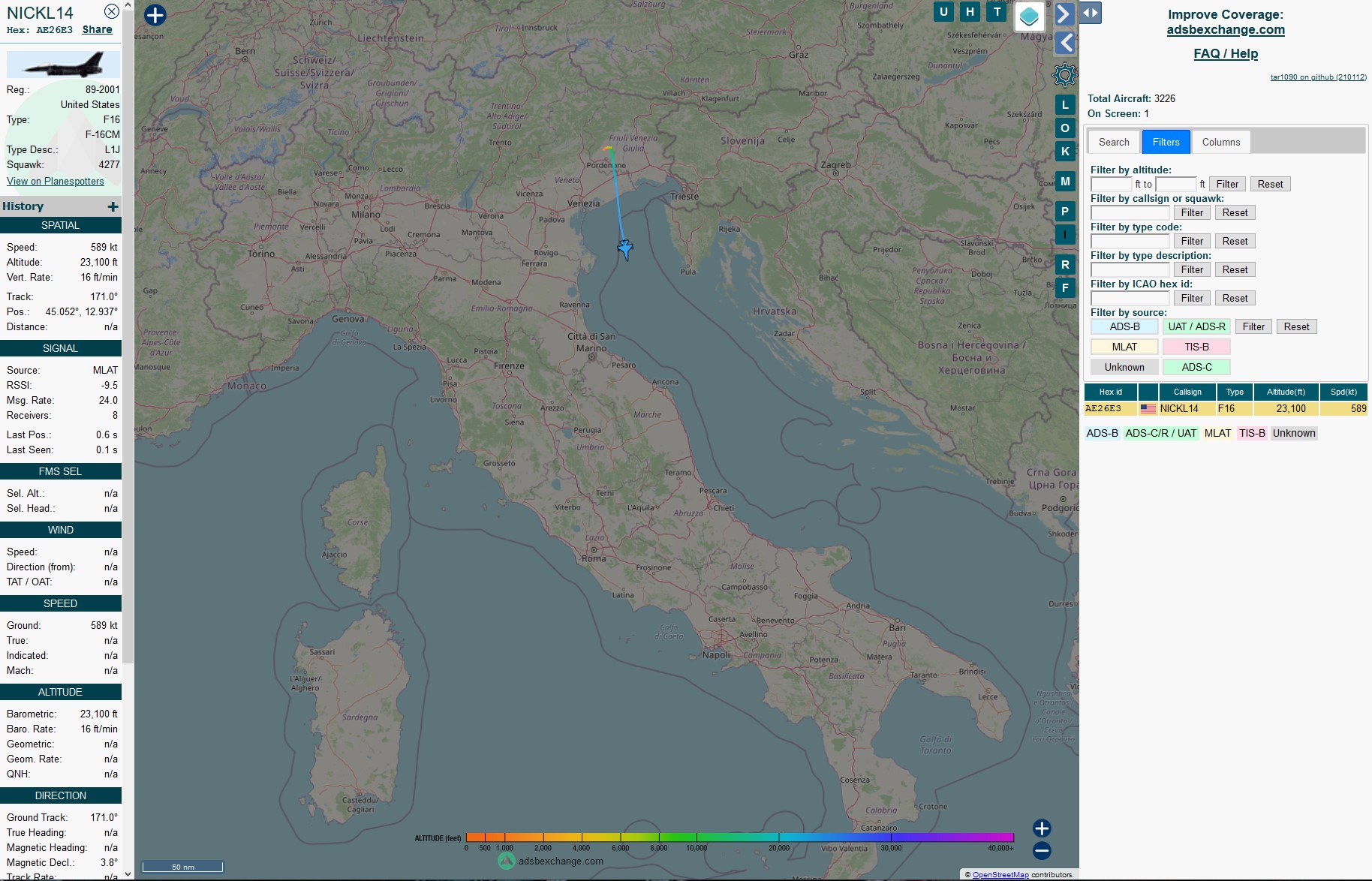This screenshot has height=881, width=1372.
Task: Switch to the Columns tab
Action: point(1221,142)
